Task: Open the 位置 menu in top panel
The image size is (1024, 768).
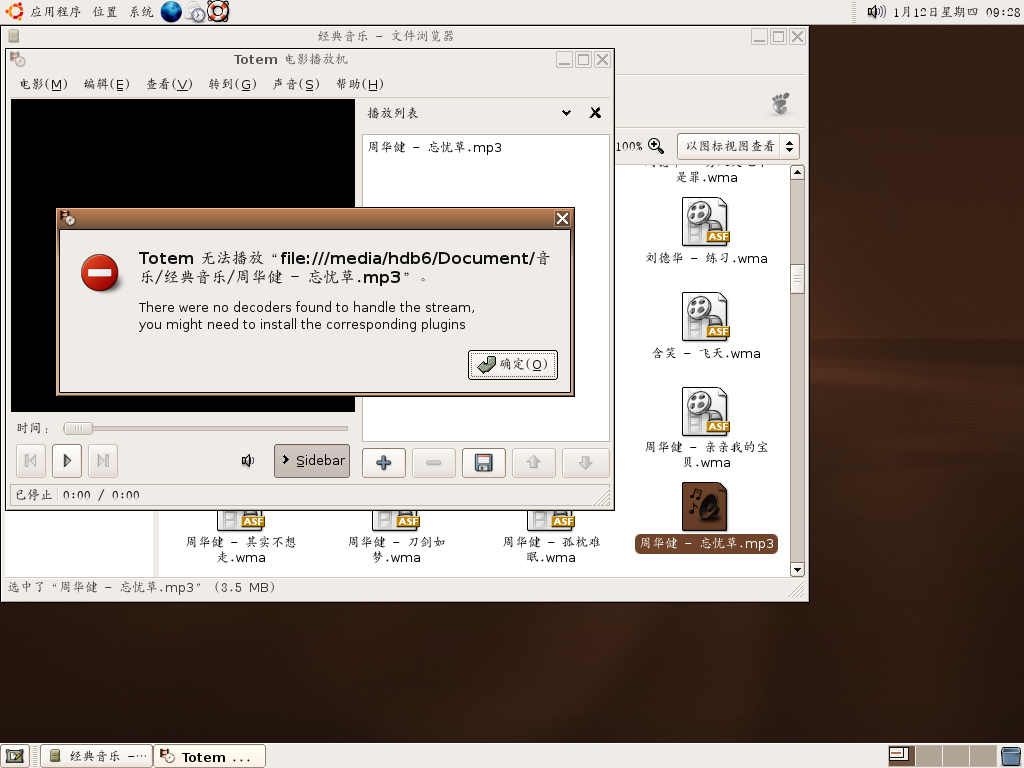Action: (105, 12)
